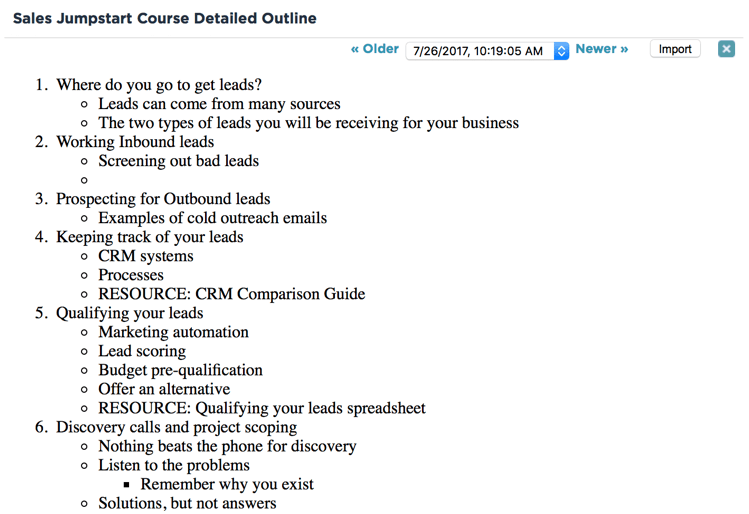The image size is (749, 514).
Task: Click 'Budget pre-qualification' bullet text
Action: coord(181,370)
